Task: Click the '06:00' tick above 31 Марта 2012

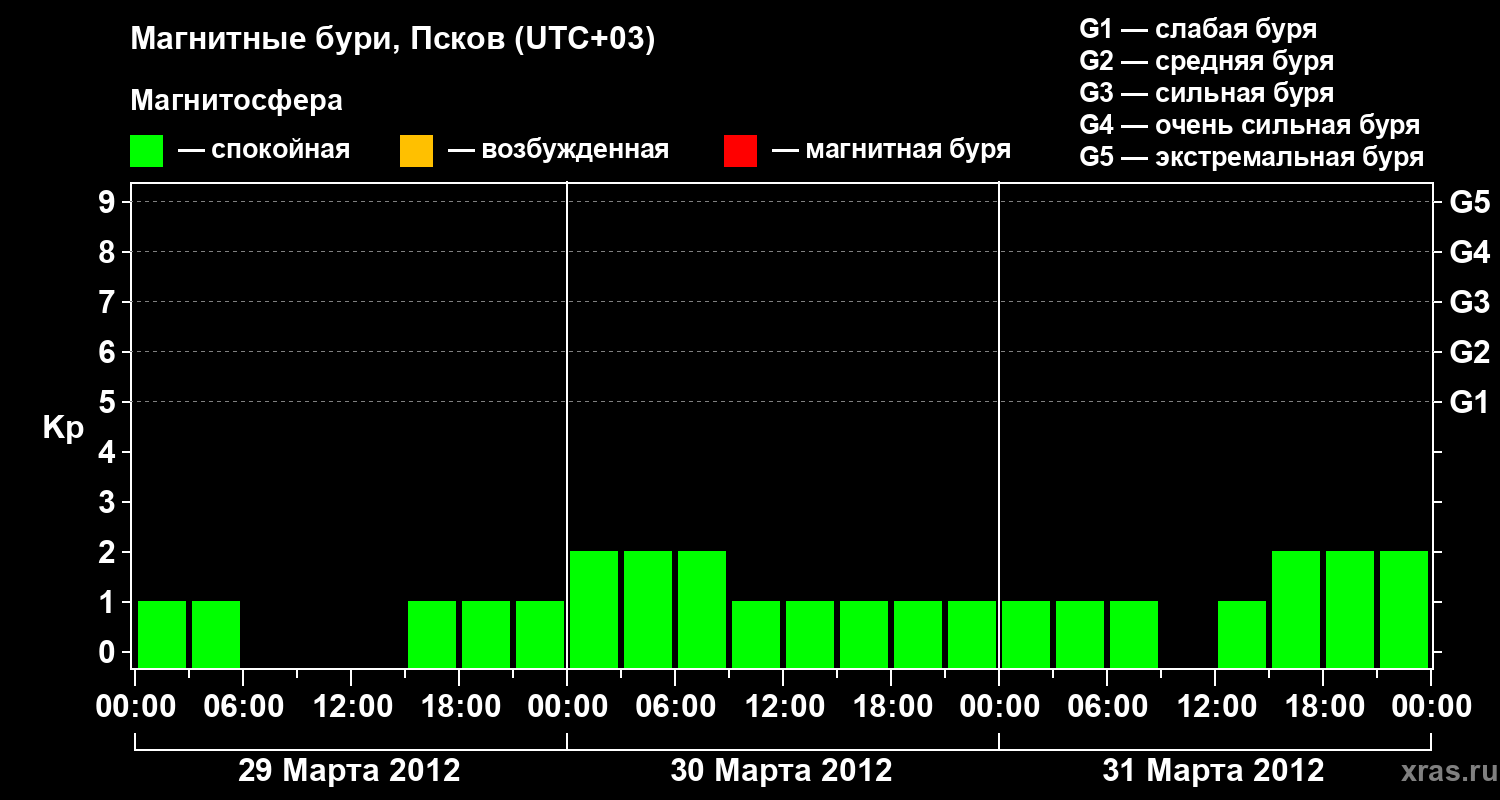Action: point(1108,707)
